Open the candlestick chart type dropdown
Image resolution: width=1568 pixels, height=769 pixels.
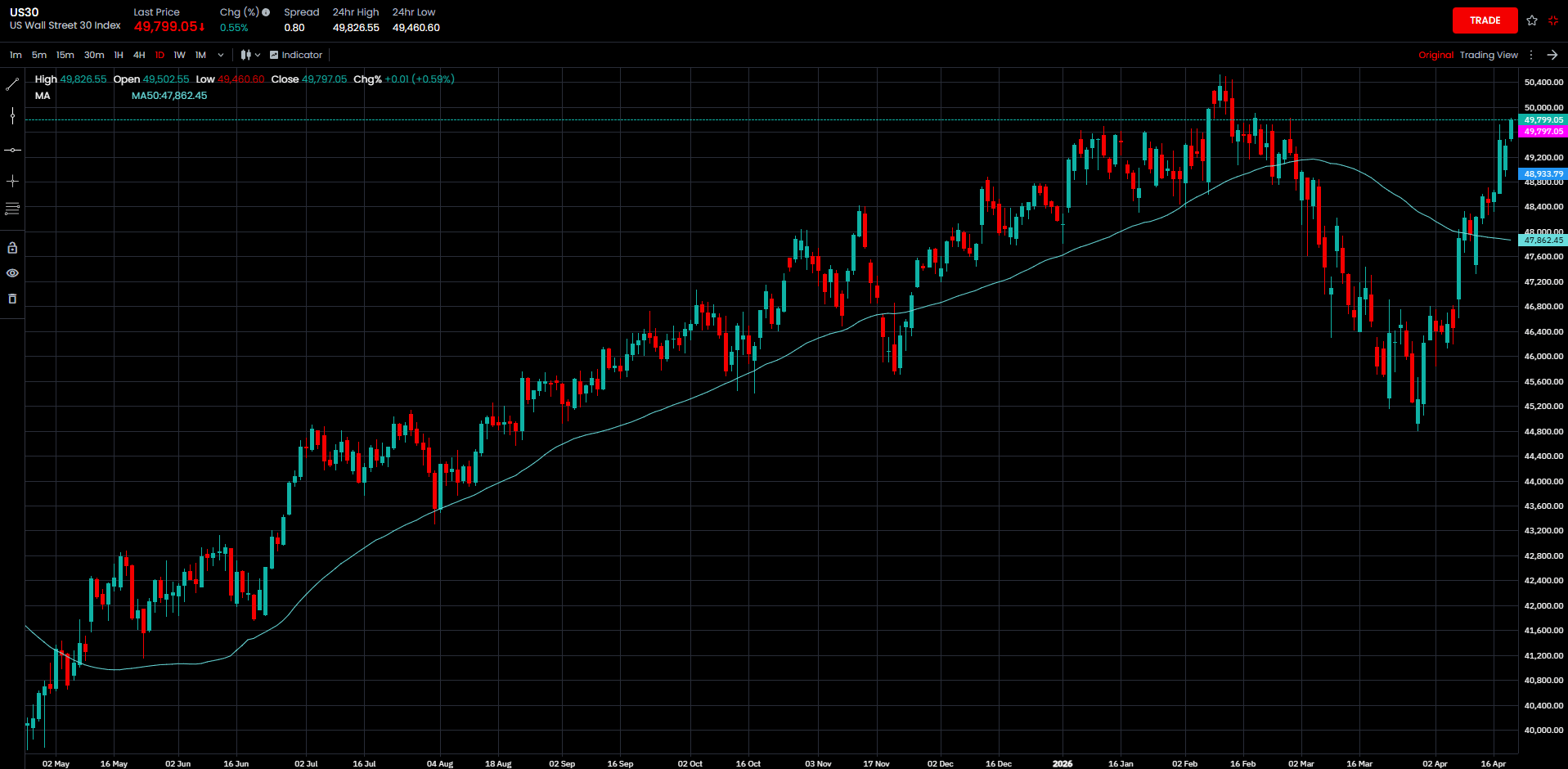[x=250, y=55]
